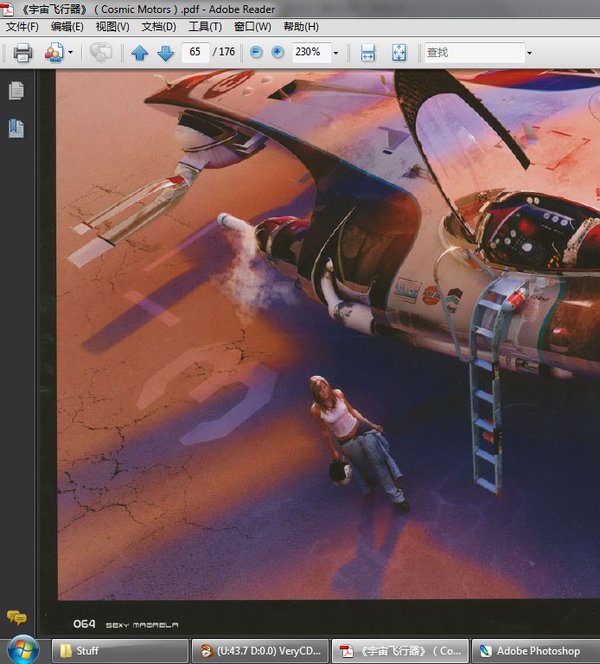Go to next page with down arrow
The width and height of the screenshot is (600, 664).
click(166, 53)
